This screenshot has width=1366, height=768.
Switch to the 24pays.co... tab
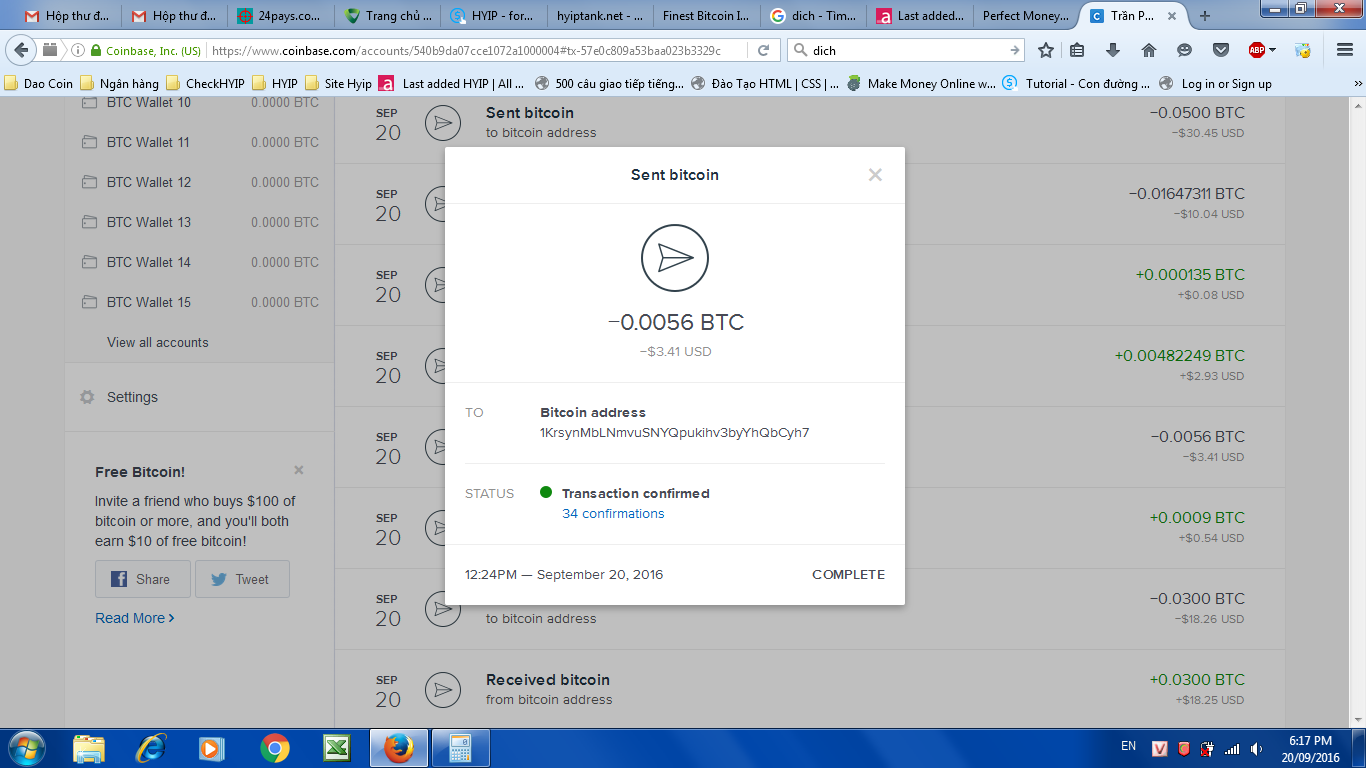[280, 16]
